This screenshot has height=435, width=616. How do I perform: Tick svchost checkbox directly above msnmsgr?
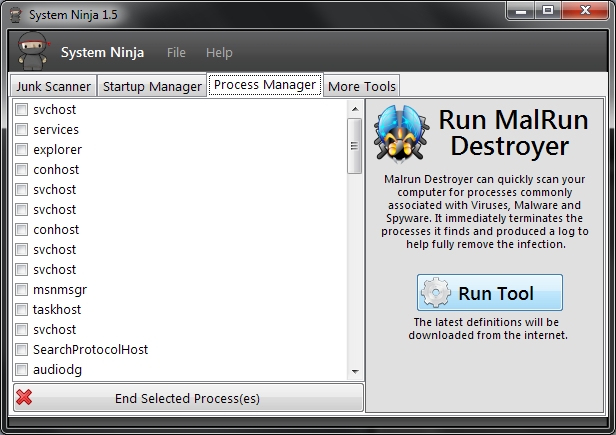22,270
